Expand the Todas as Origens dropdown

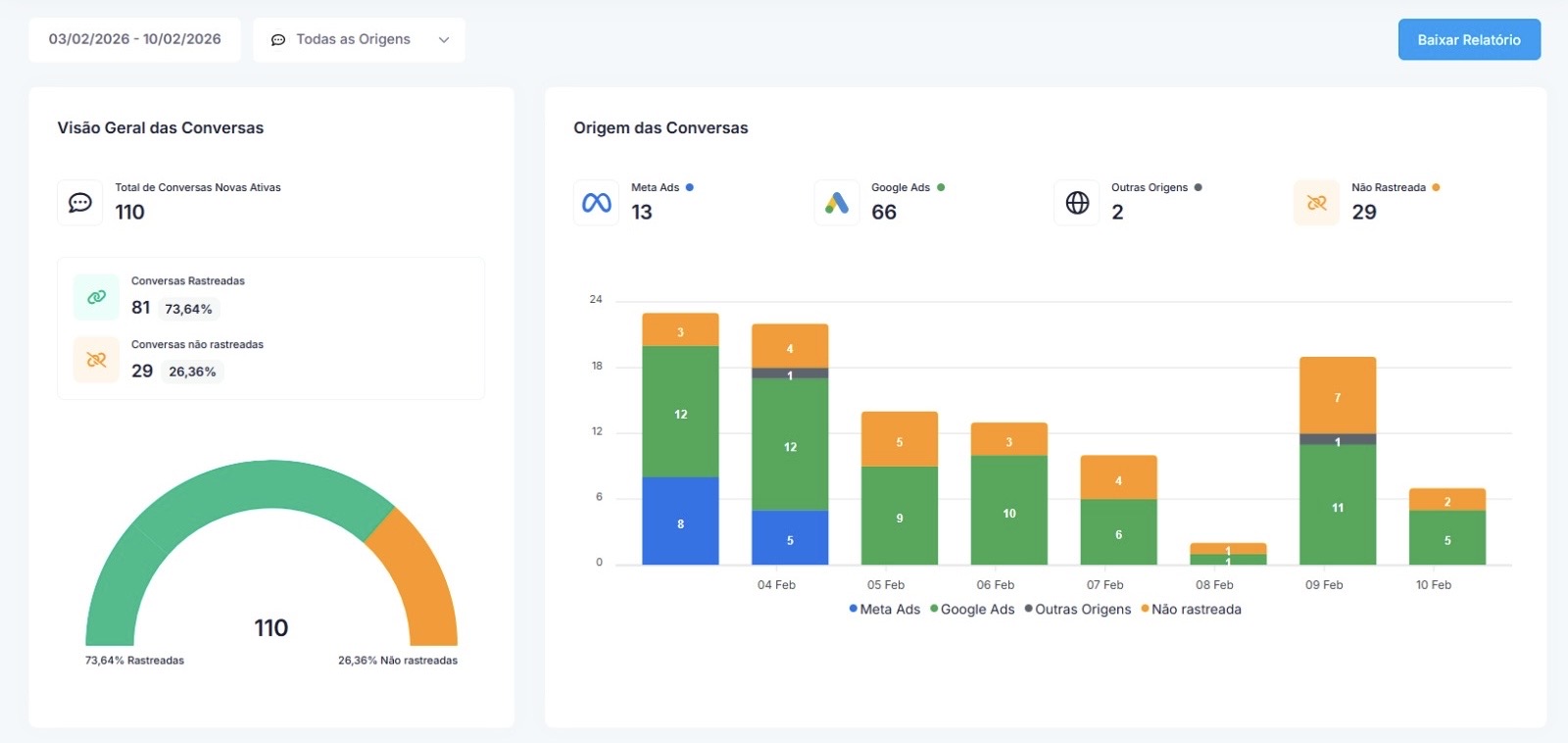pos(359,39)
